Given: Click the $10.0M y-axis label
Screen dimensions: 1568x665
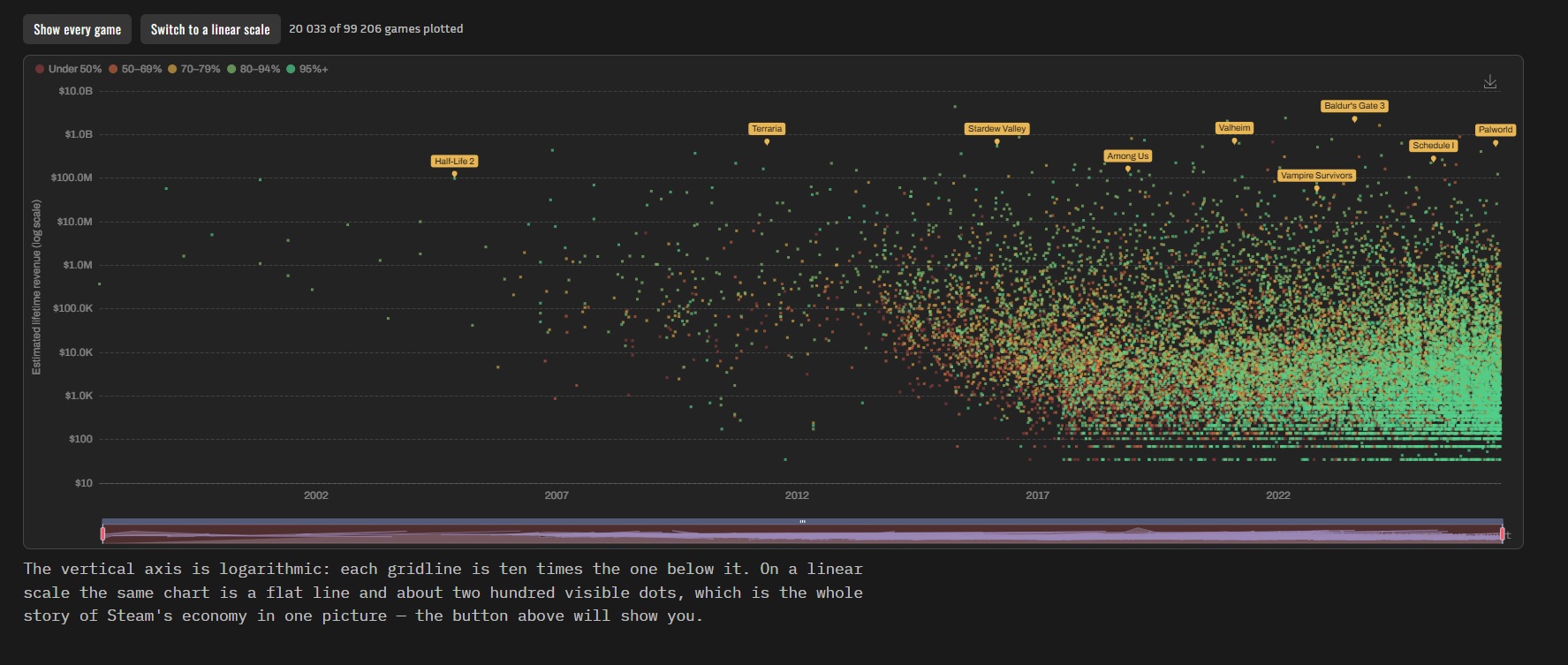Looking at the screenshot, I should (x=74, y=222).
